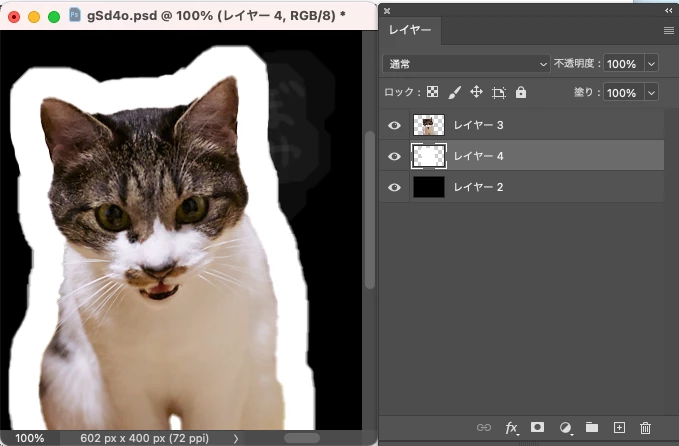Image resolution: width=679 pixels, height=446 pixels.
Task: Open the 不透明度 opacity slider arrow
Action: (x=651, y=64)
